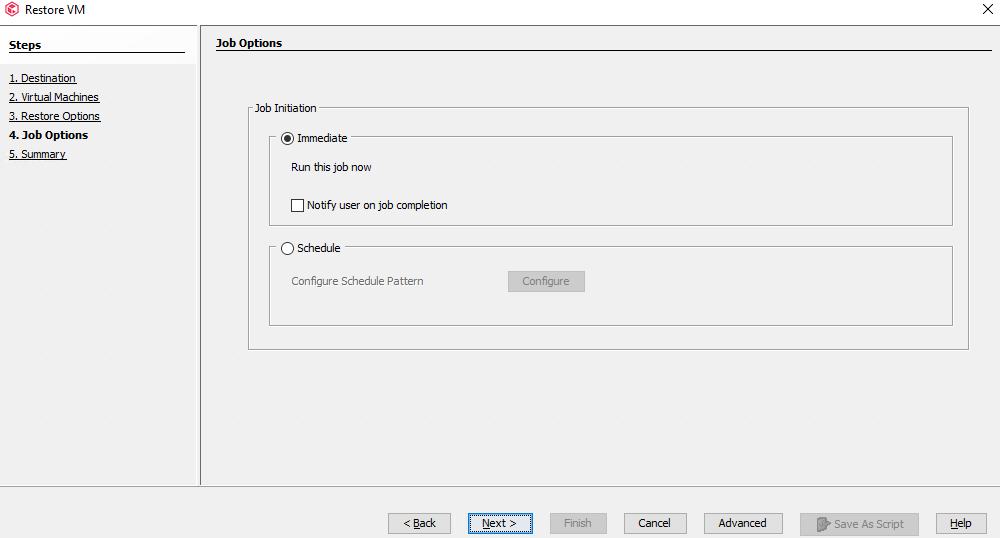Enable Notify user on job completion
Viewport: 1000px width, 538px height.
point(297,206)
